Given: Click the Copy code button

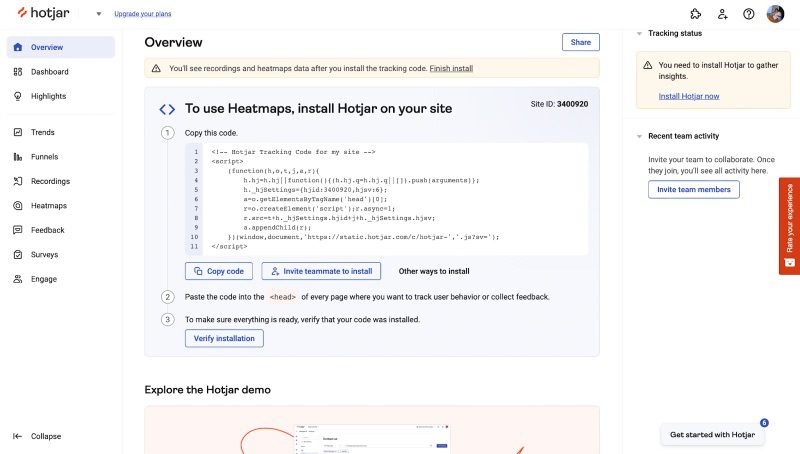Looking at the screenshot, I should tap(218, 271).
